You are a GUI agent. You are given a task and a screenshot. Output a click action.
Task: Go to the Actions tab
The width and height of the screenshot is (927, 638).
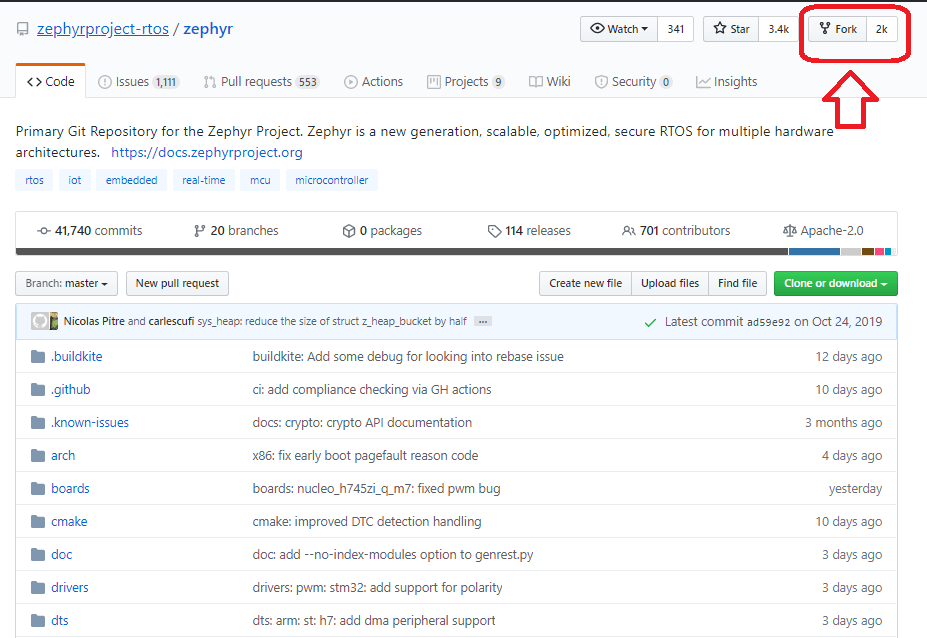point(373,82)
